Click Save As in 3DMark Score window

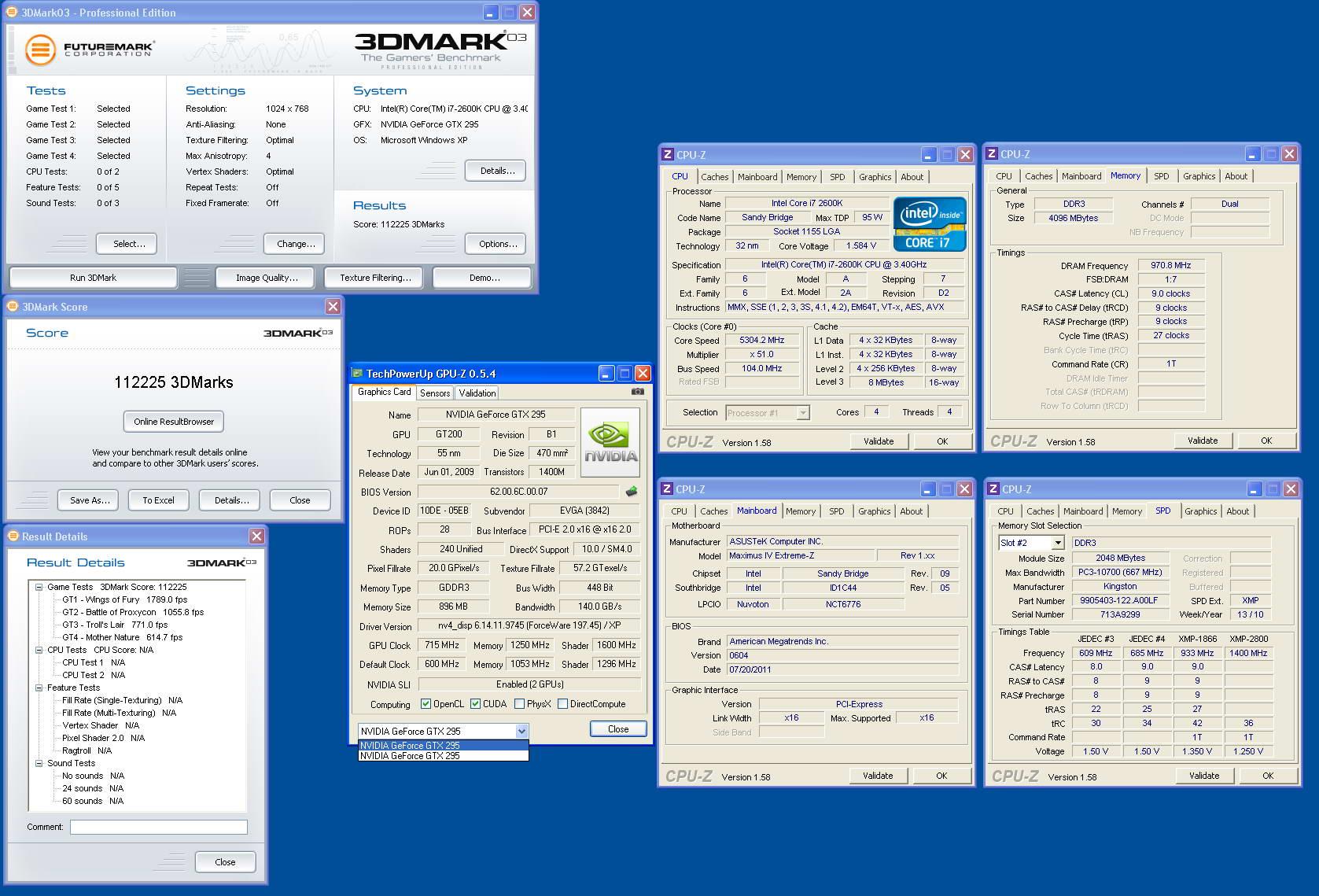click(x=90, y=500)
